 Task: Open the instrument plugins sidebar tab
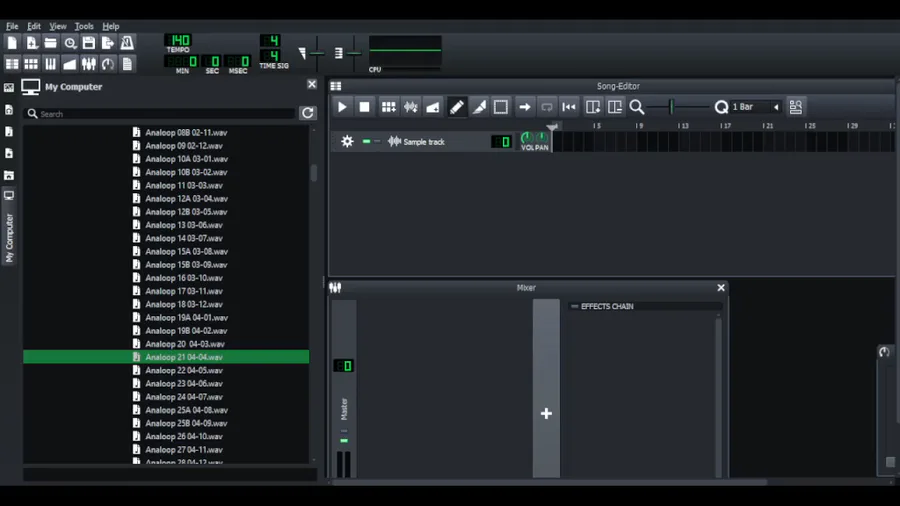[x=9, y=88]
